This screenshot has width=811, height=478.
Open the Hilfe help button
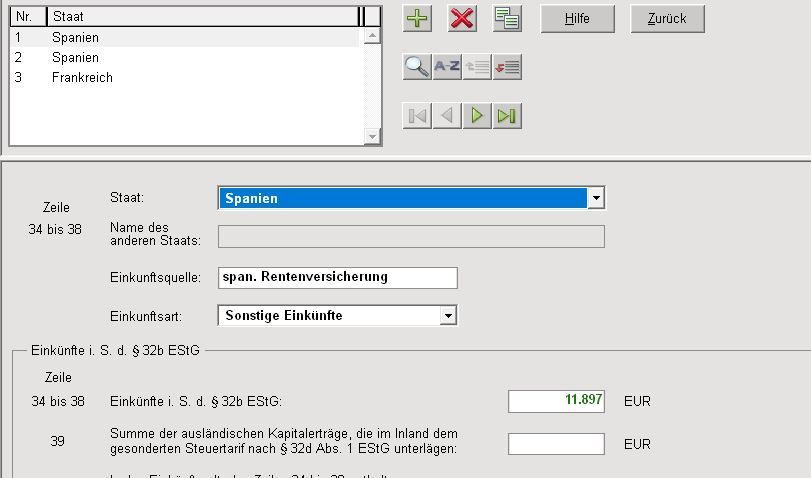pyautogui.click(x=578, y=19)
